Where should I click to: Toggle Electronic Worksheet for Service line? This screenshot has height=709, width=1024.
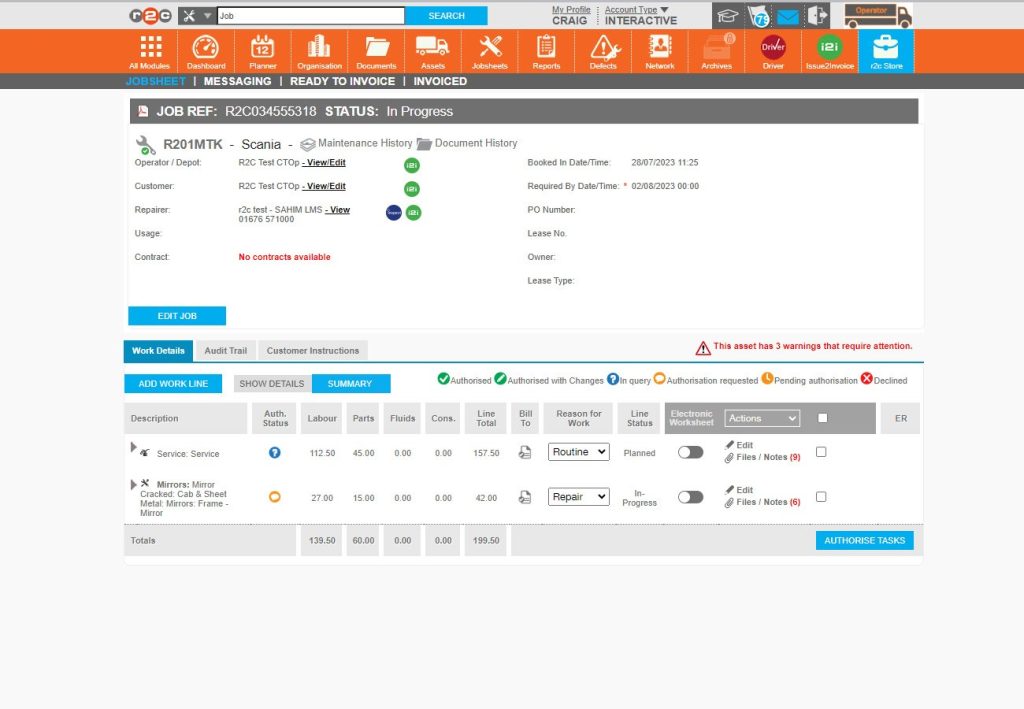pos(690,453)
